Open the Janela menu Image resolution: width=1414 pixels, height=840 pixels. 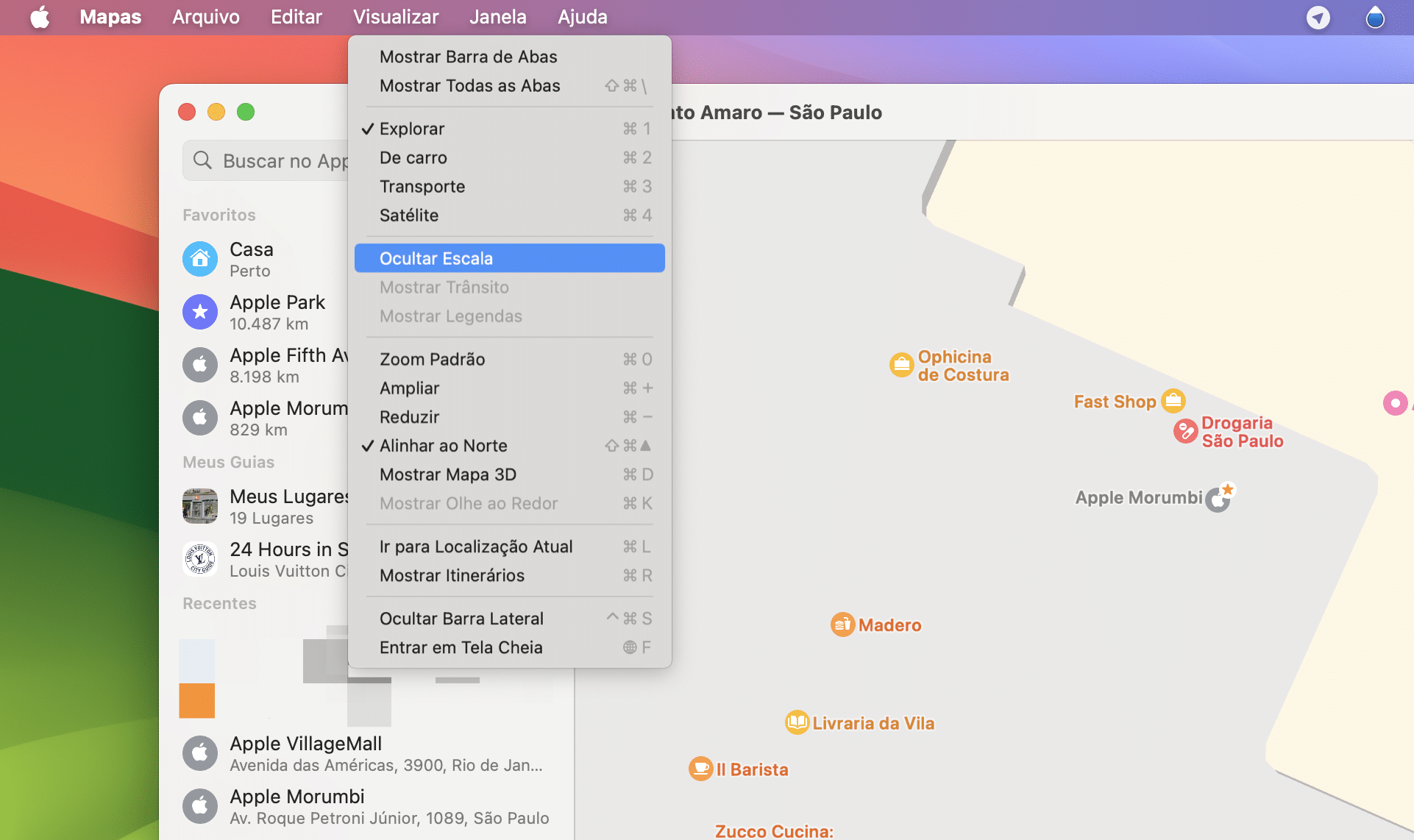pyautogui.click(x=498, y=17)
